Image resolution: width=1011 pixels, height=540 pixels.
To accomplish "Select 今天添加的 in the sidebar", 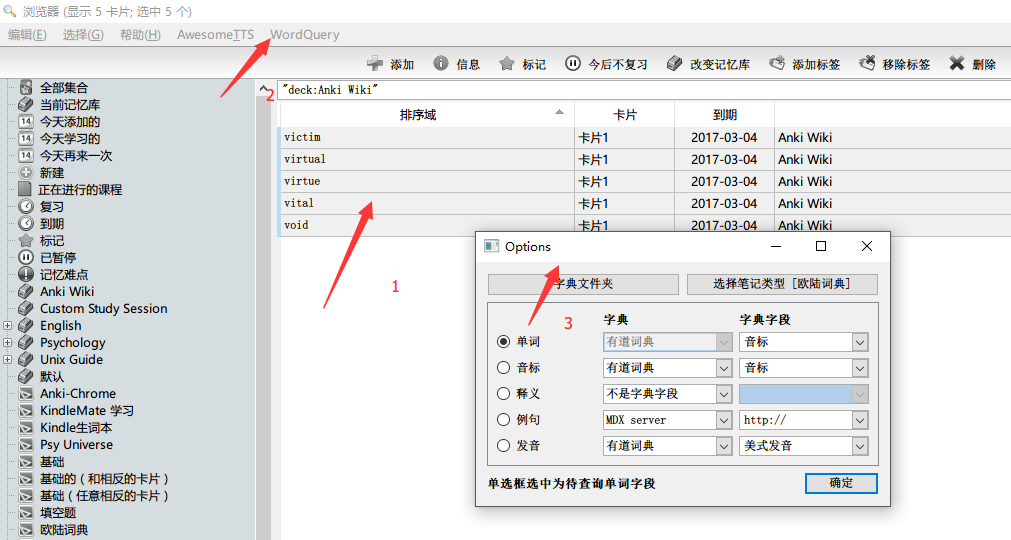I will point(69,122).
